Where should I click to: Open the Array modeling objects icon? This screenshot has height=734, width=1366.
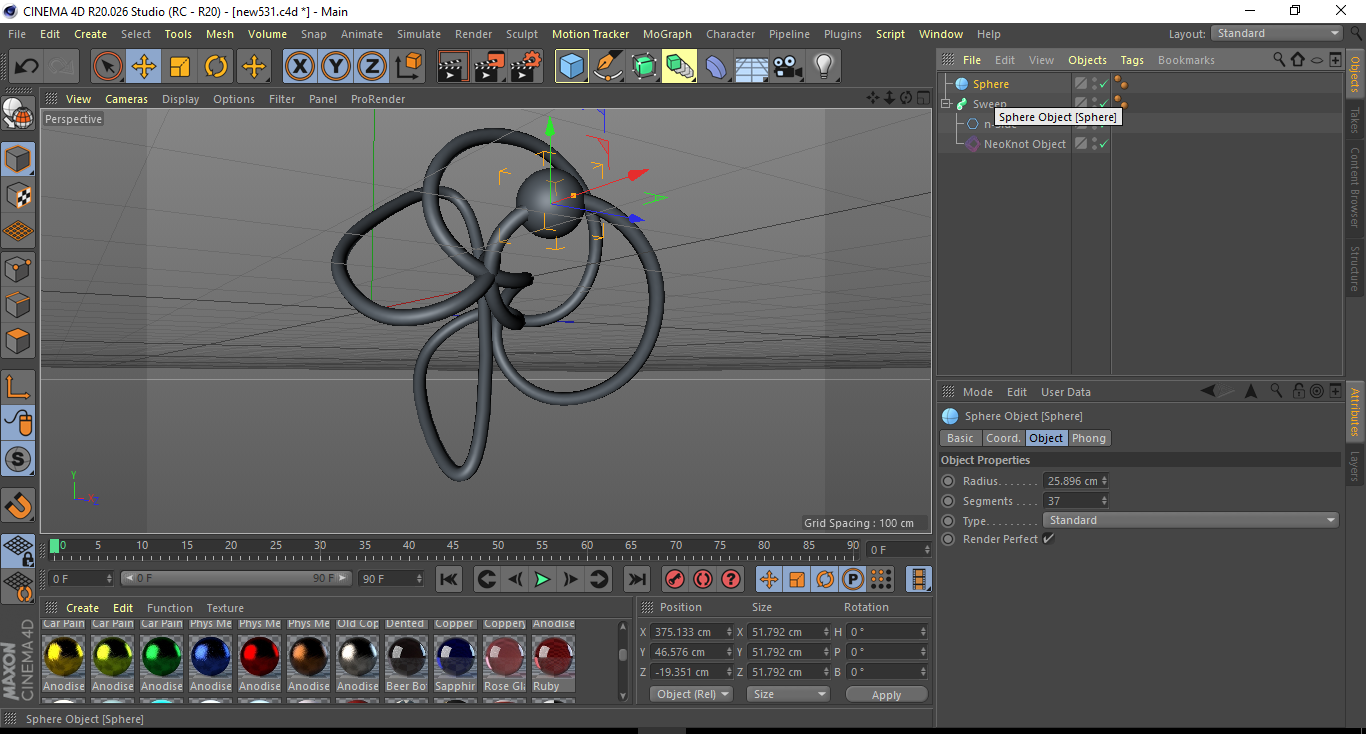pos(680,67)
